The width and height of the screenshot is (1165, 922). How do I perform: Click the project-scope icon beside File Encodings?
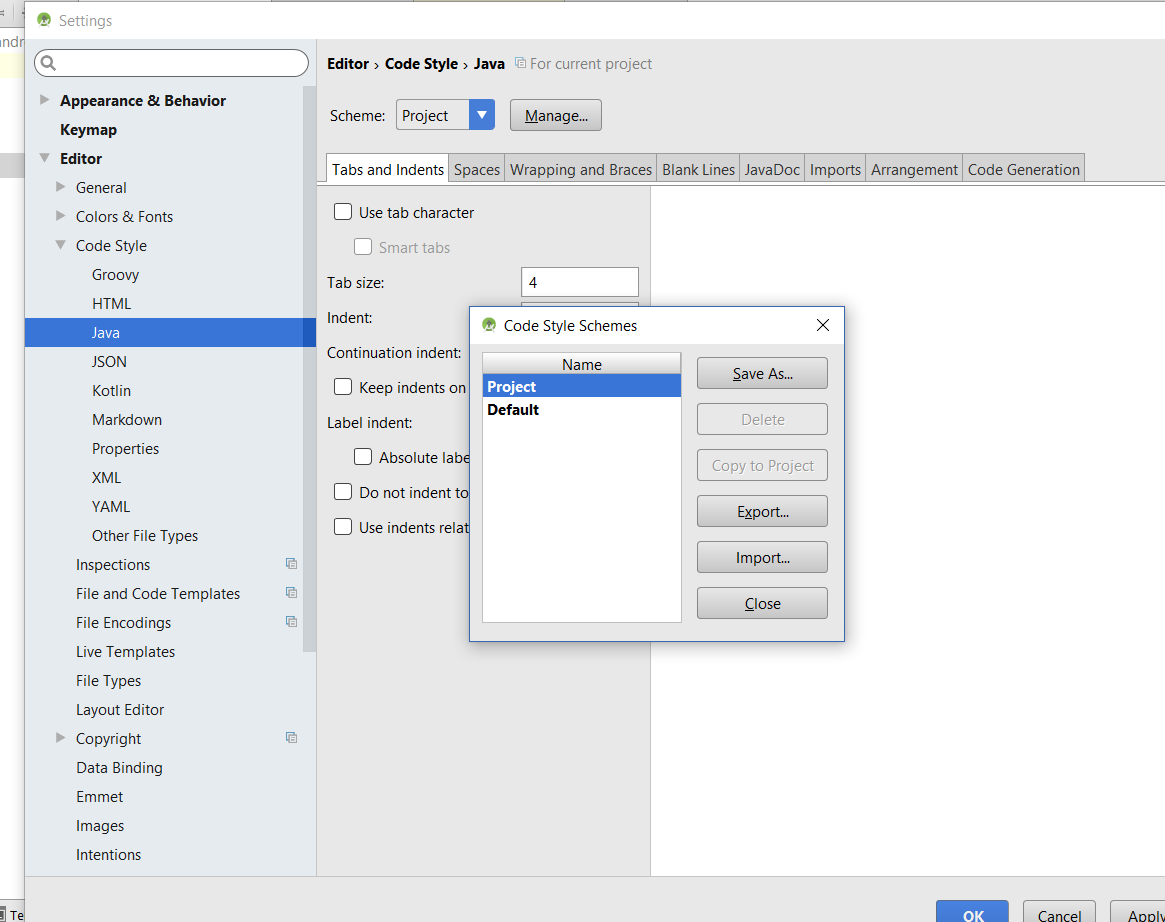291,622
